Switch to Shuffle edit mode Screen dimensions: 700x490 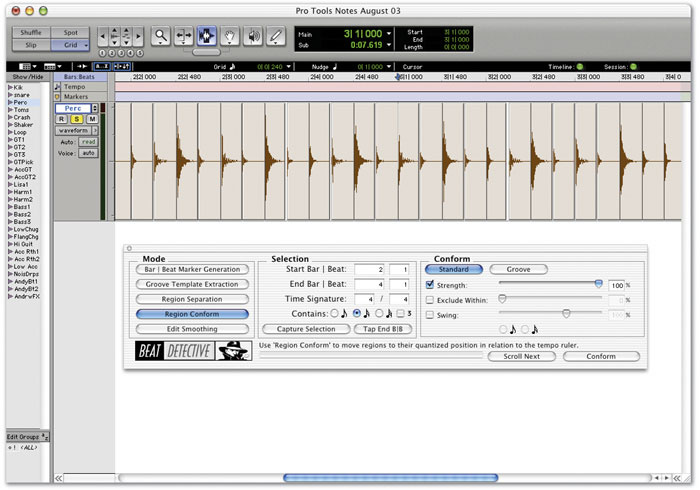[x=31, y=33]
